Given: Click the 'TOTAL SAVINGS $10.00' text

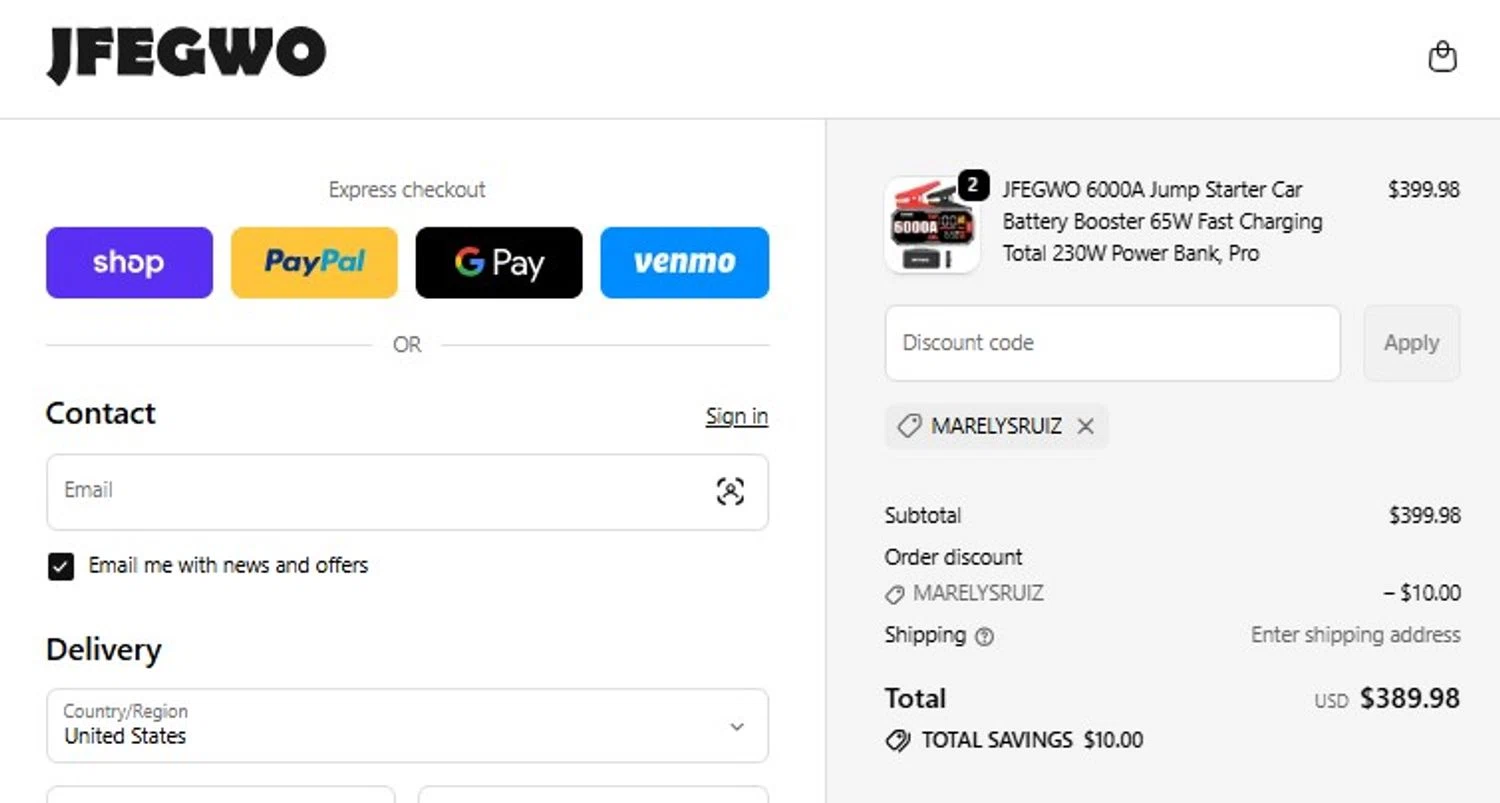Looking at the screenshot, I should pos(1032,741).
